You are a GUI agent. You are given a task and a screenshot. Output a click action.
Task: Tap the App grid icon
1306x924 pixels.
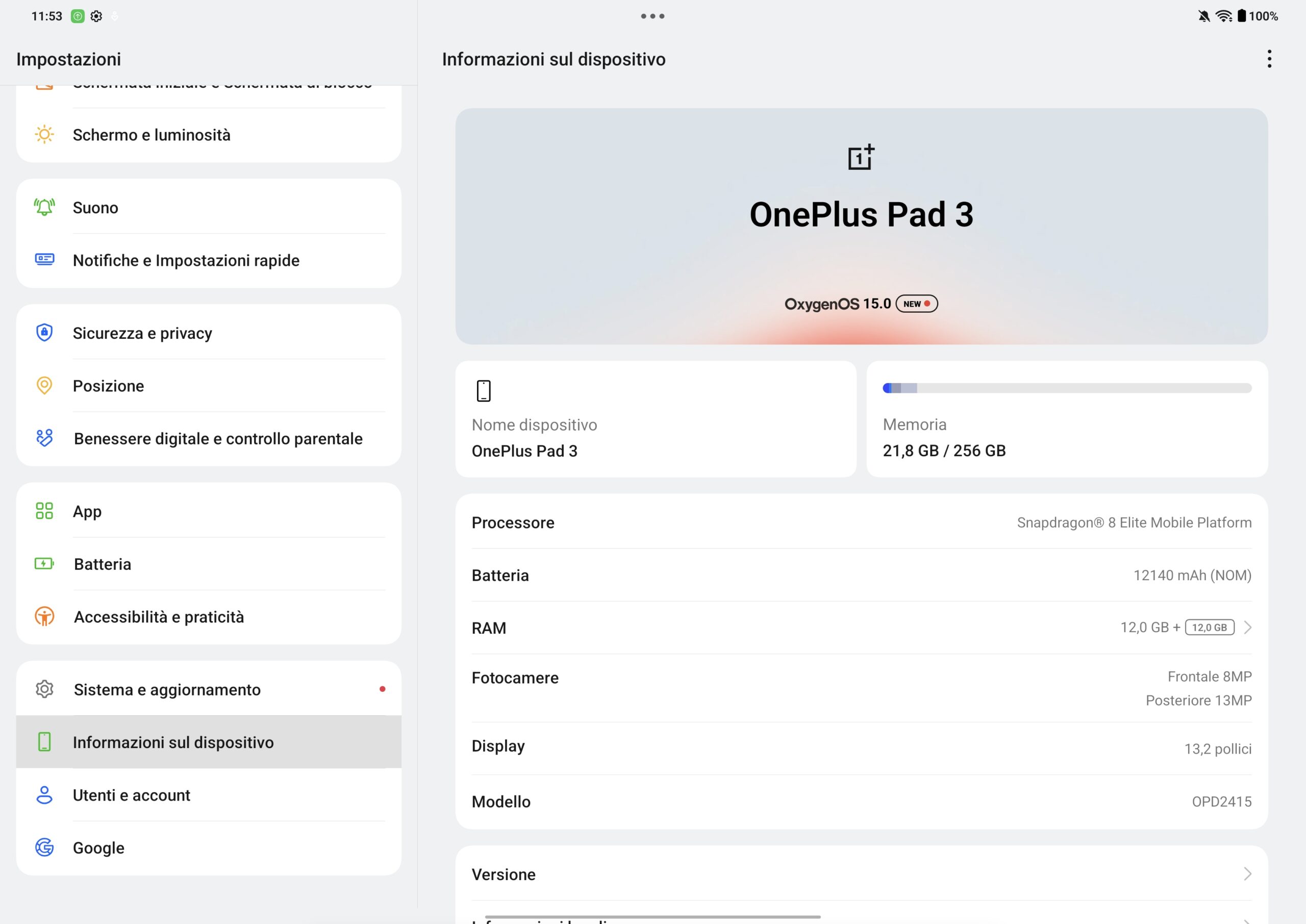[x=44, y=511]
